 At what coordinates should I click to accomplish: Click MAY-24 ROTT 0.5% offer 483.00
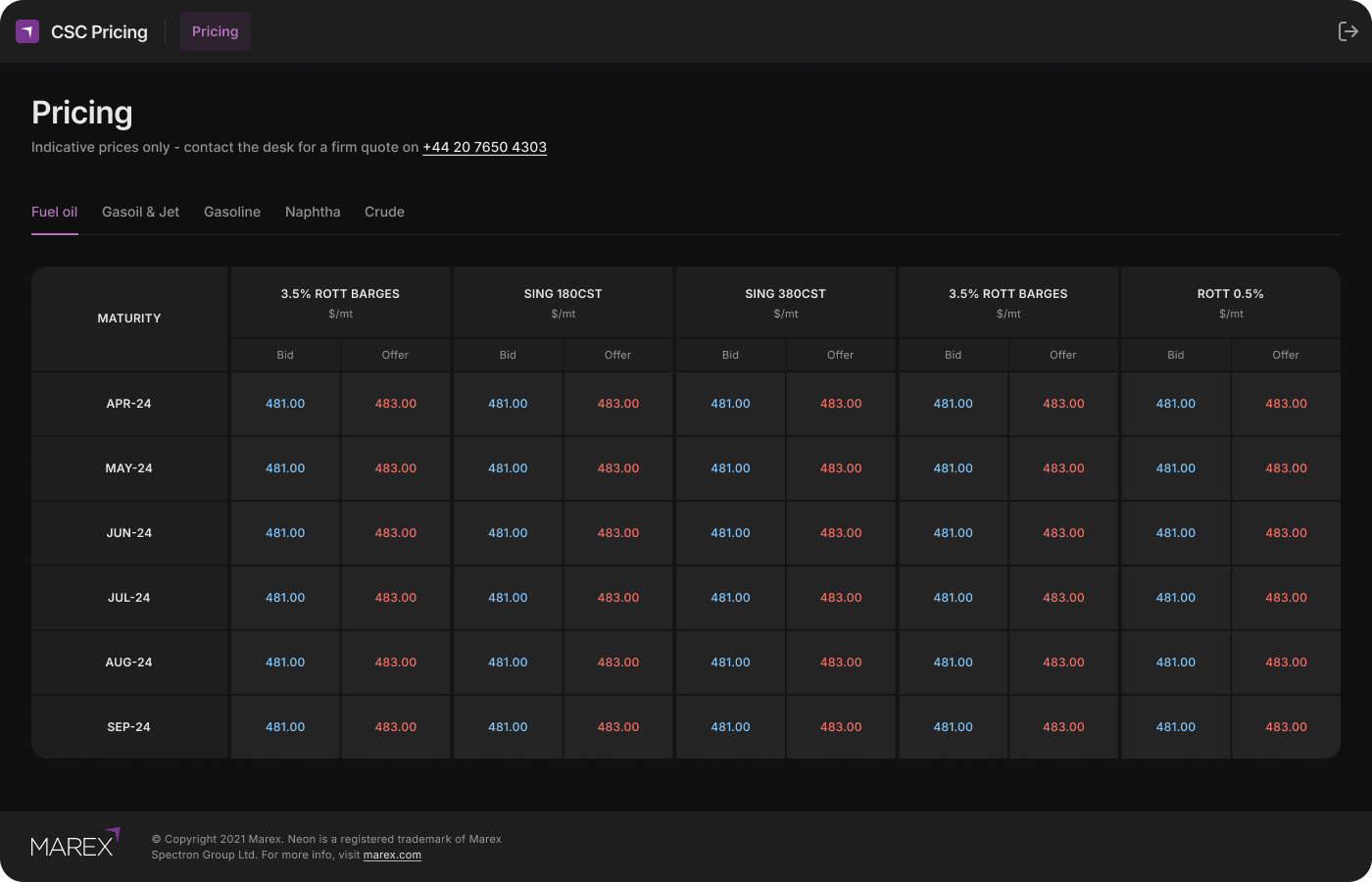(1286, 468)
